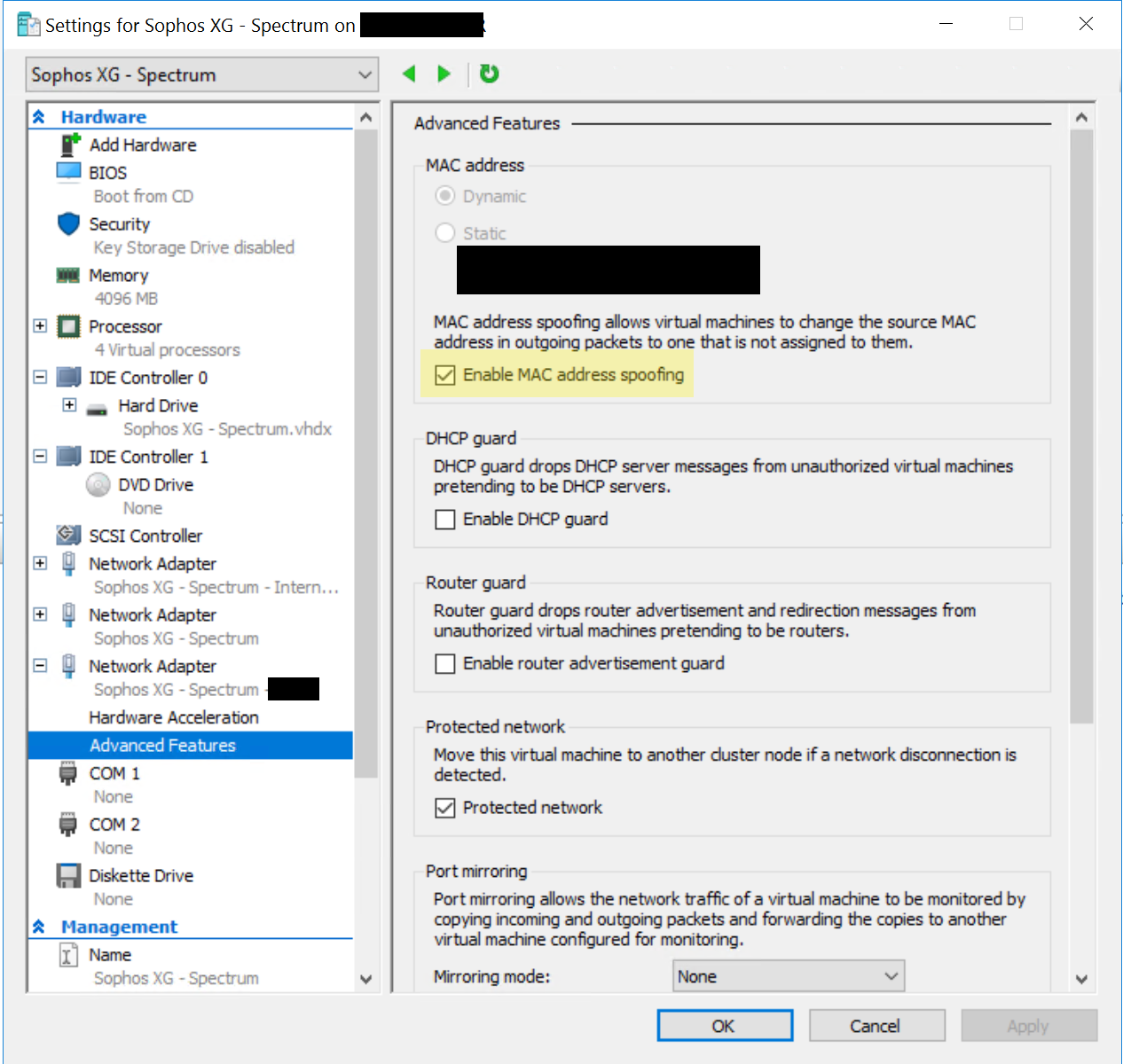Click the right pane scrollbar down arrow
The width and height of the screenshot is (1123, 1064).
pyautogui.click(x=1081, y=980)
